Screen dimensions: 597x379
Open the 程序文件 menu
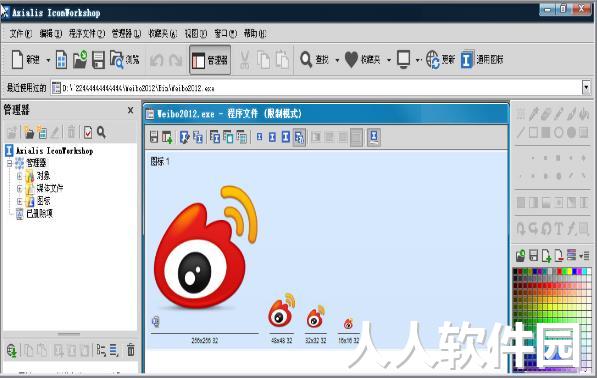coord(87,34)
